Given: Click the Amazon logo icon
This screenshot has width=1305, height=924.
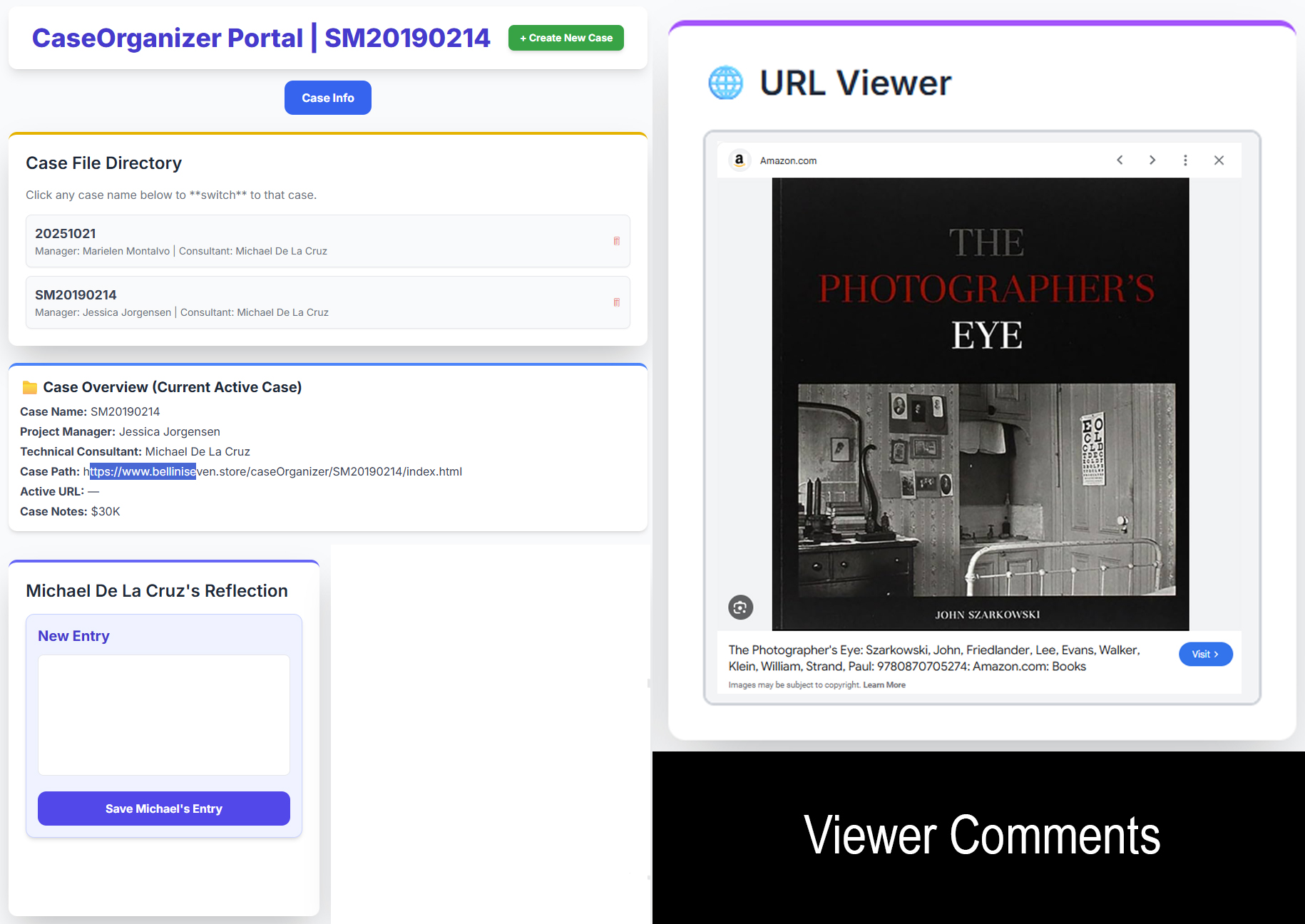Looking at the screenshot, I should pos(739,160).
